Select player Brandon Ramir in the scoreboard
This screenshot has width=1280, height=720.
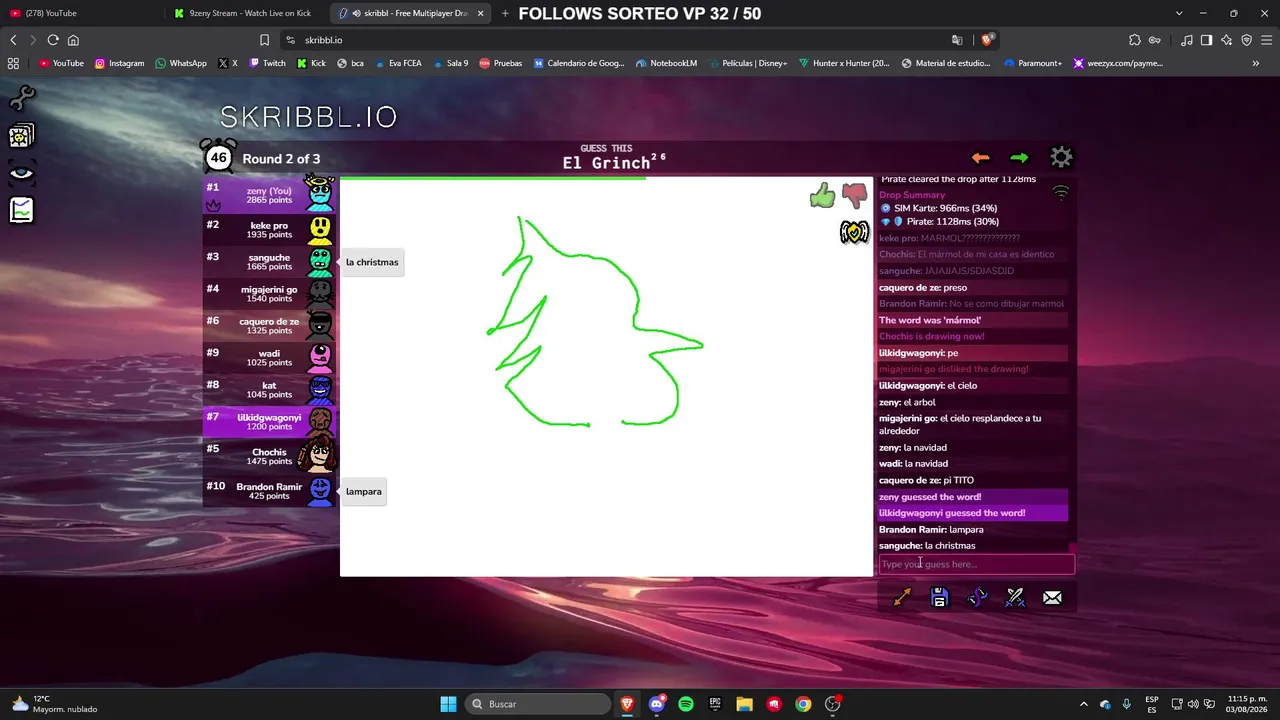click(x=270, y=491)
